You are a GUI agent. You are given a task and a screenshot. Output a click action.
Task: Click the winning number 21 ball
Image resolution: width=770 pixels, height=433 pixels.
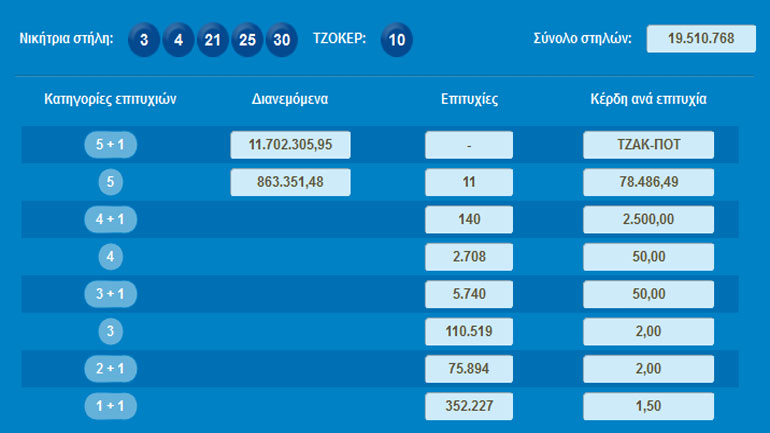coord(213,40)
